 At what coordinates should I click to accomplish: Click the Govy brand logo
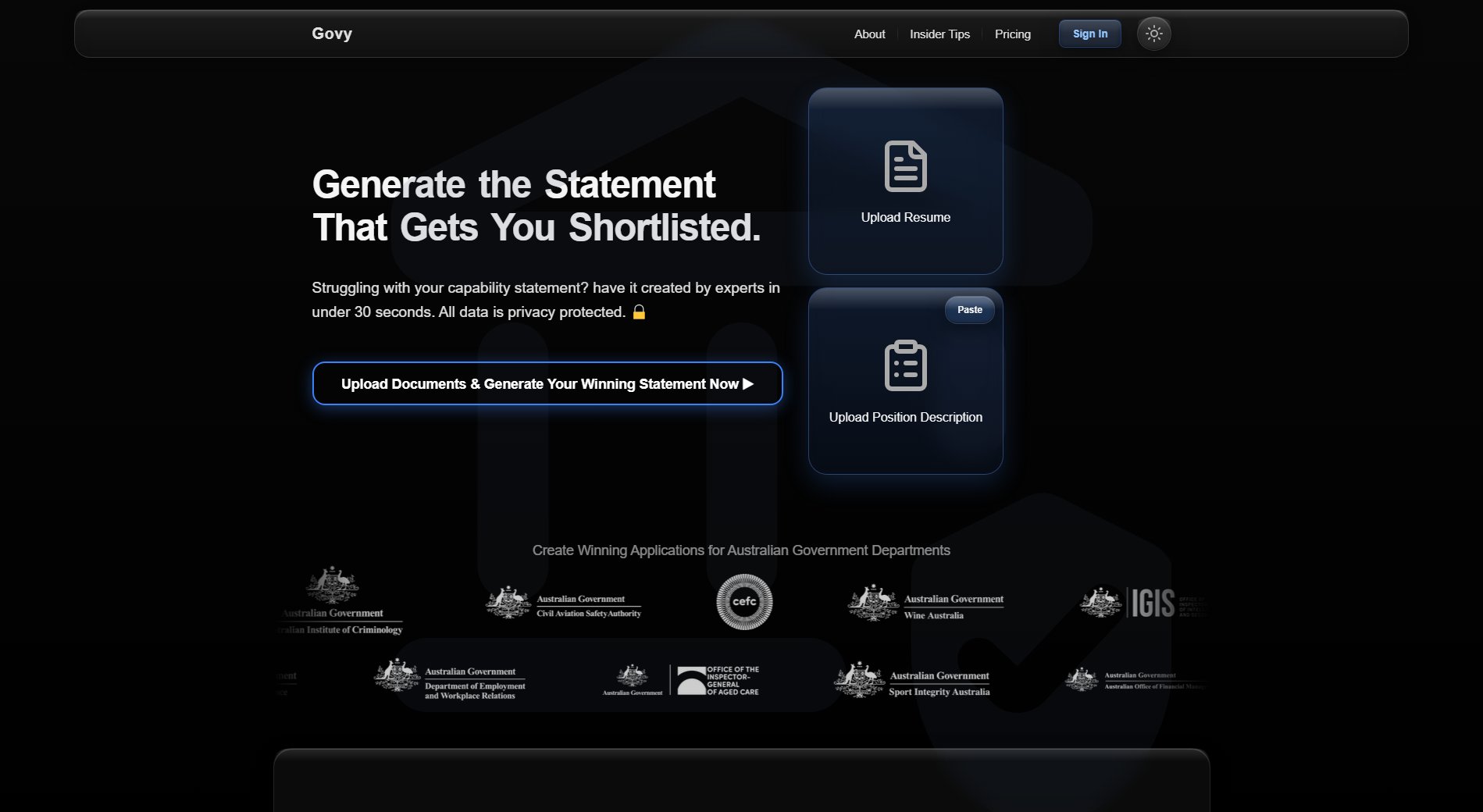pyautogui.click(x=332, y=34)
